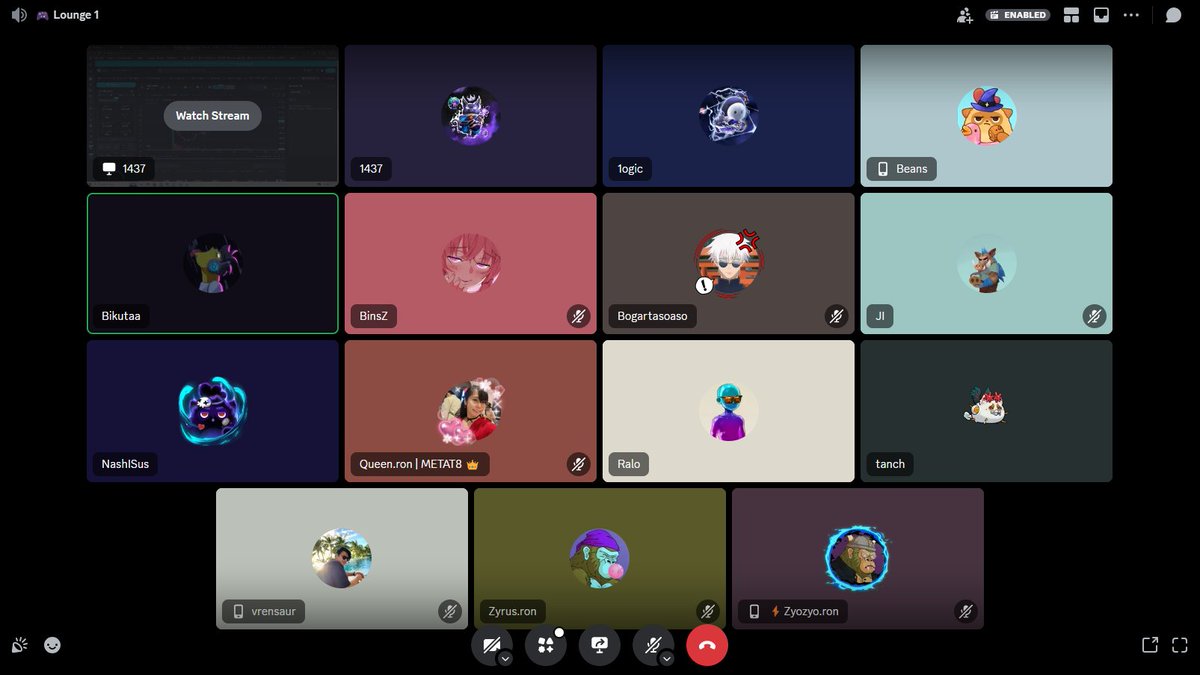Select the Bogartasoaso name label
1200x675 pixels.
(x=652, y=316)
